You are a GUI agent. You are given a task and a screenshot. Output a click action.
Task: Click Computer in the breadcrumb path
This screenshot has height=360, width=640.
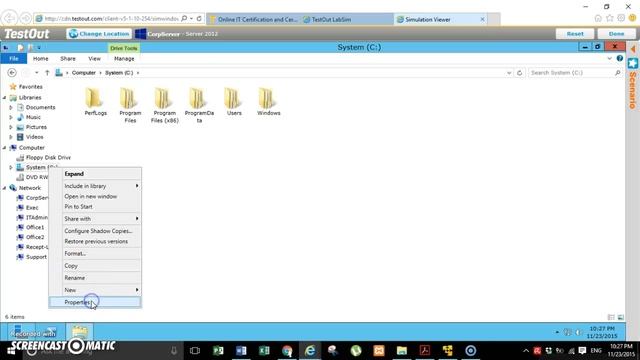tap(84, 73)
